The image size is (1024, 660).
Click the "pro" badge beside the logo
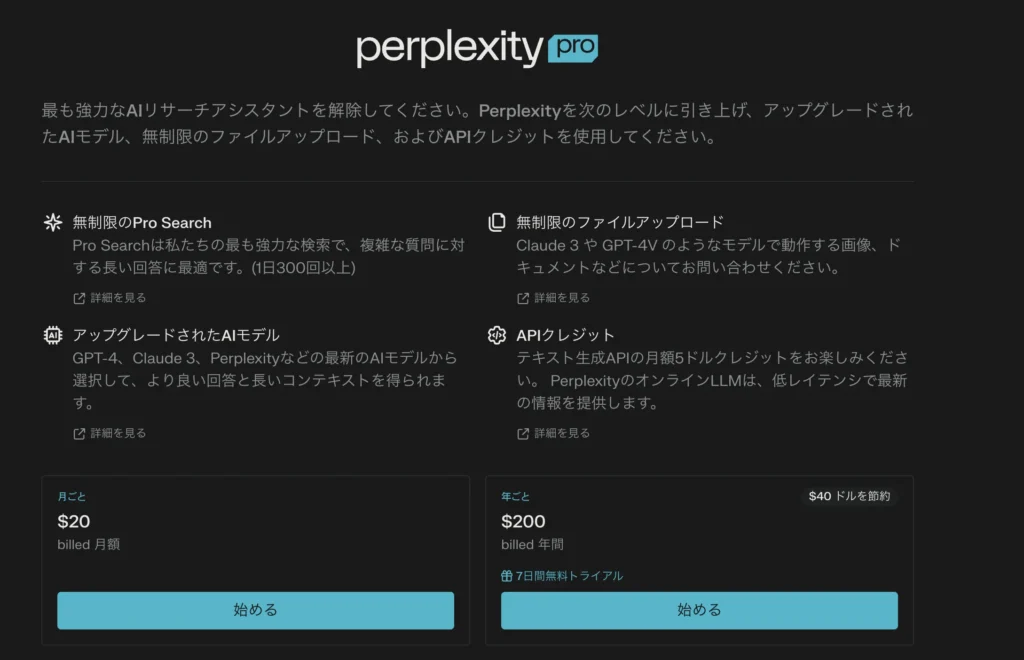tap(573, 47)
